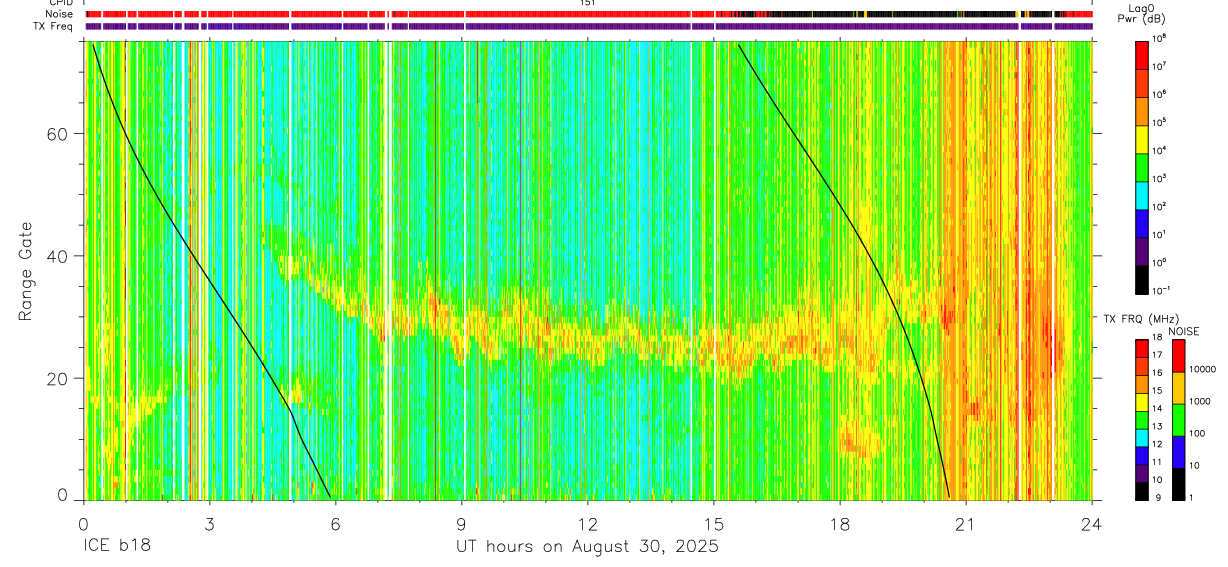This screenshot has width=1228, height=567.
Task: Click the '3' tick label on UT hours axis
Action: pos(209,523)
